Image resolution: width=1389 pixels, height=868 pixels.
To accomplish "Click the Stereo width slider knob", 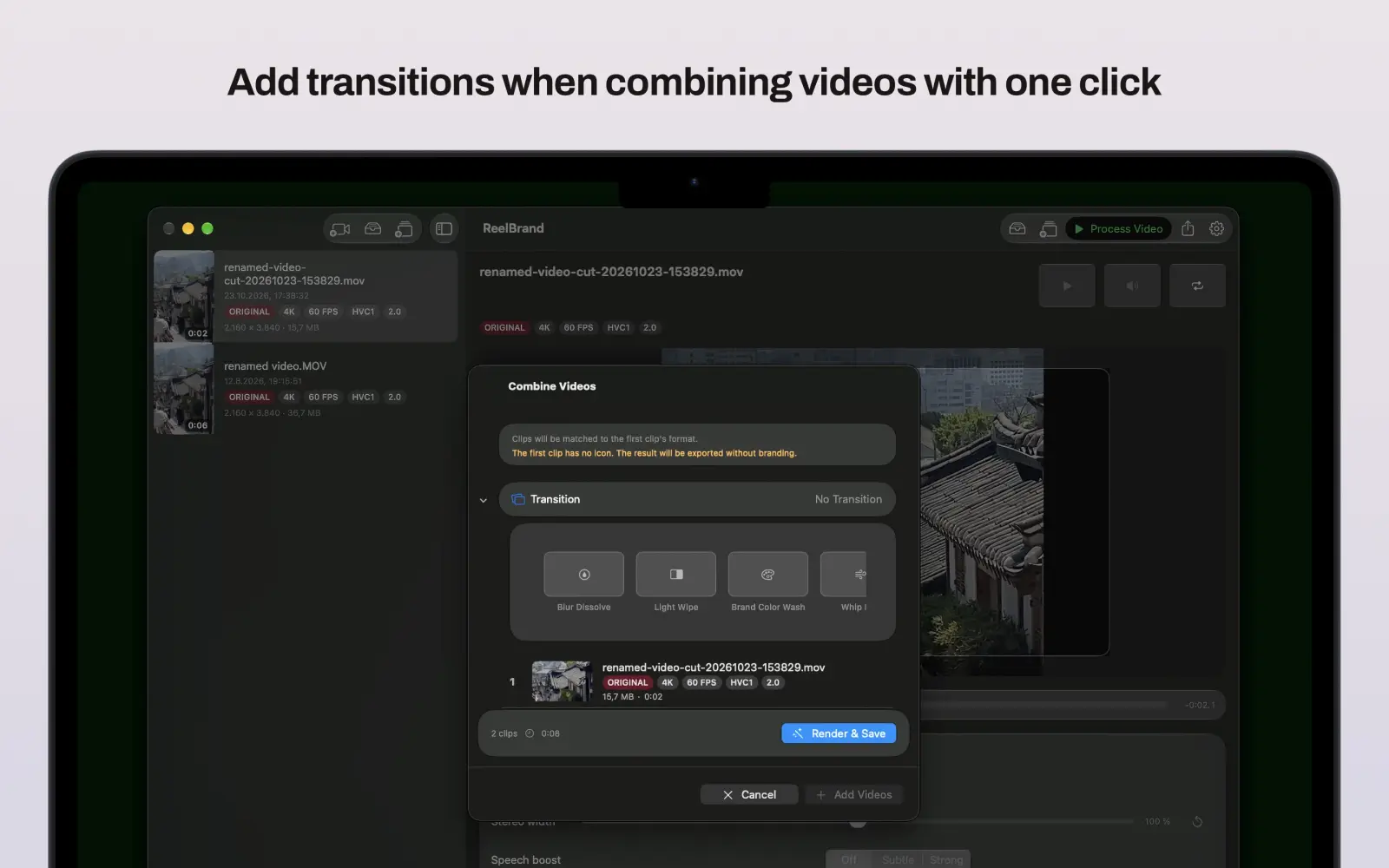I will 858,821.
